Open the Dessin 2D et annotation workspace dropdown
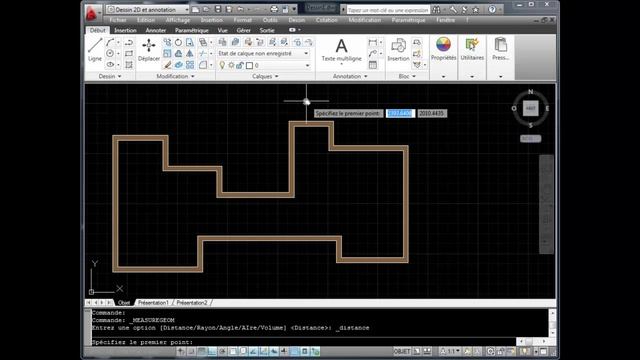The height and width of the screenshot is (360, 640). click(147, 9)
